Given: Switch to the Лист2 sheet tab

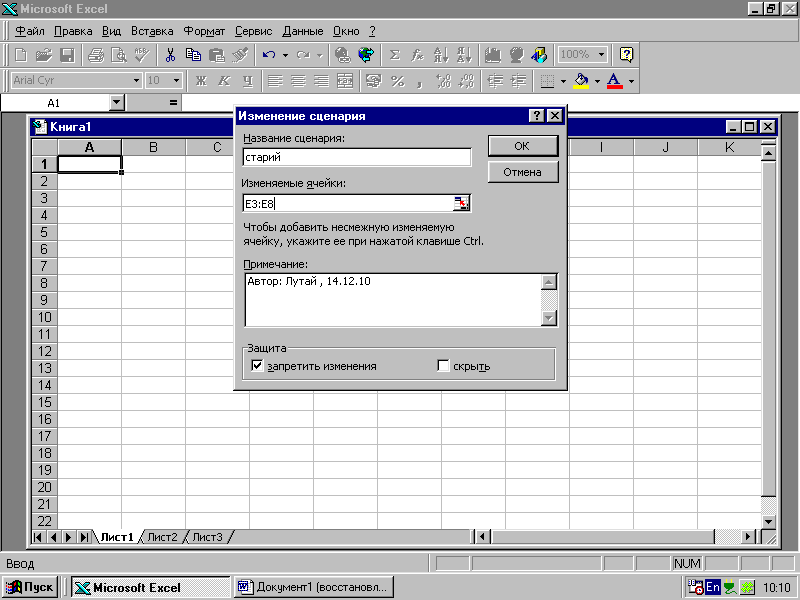Looking at the screenshot, I should pos(162,537).
